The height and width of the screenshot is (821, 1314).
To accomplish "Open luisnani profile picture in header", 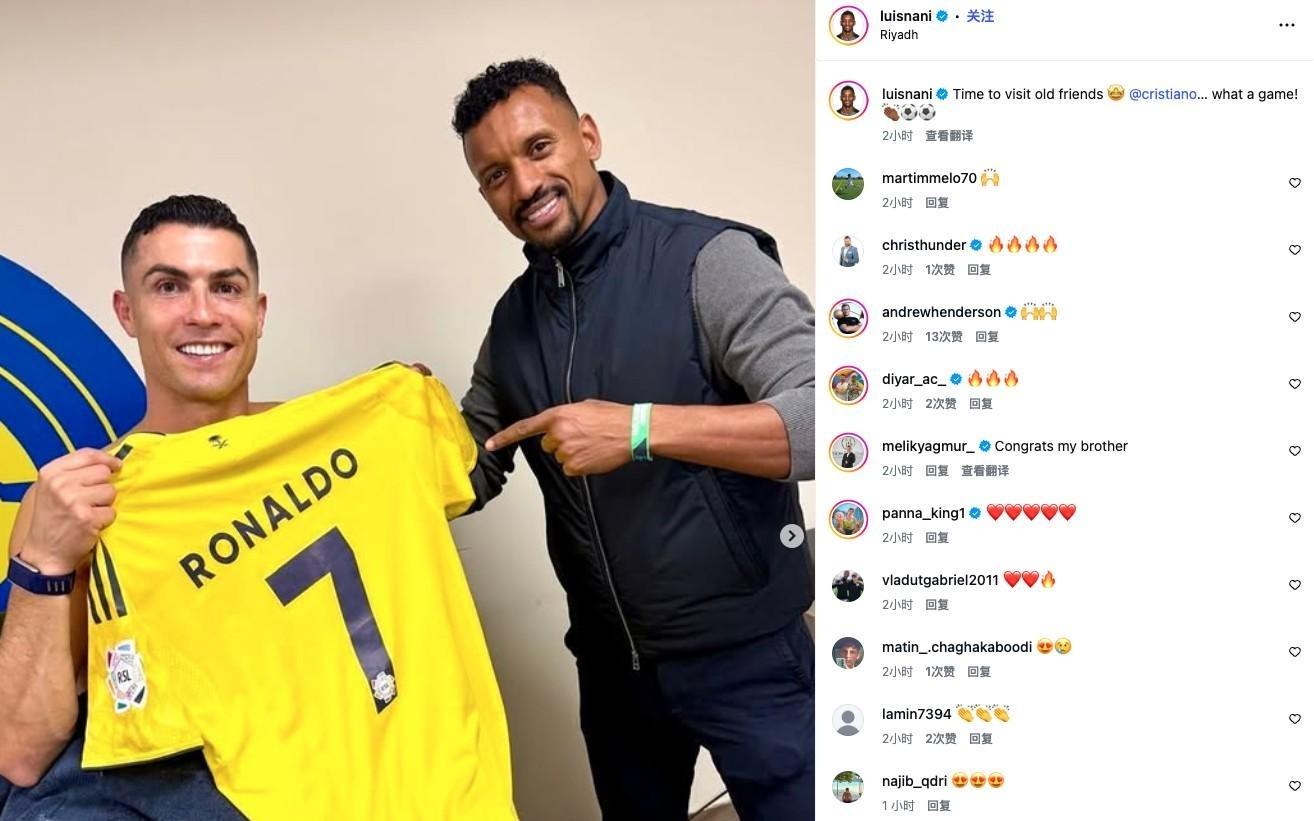I will click(x=848, y=25).
